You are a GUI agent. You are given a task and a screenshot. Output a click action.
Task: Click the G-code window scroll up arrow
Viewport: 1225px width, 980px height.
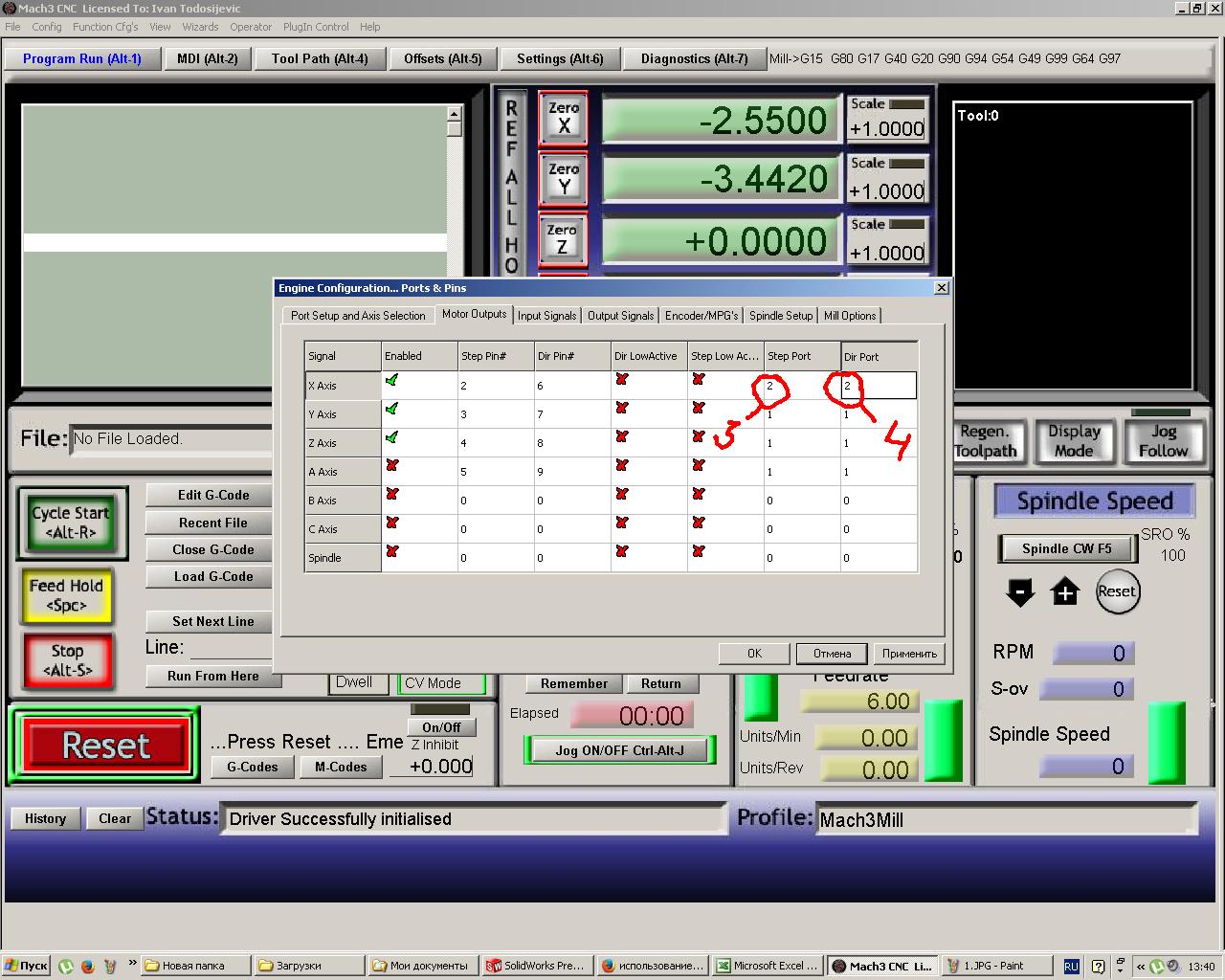click(455, 115)
